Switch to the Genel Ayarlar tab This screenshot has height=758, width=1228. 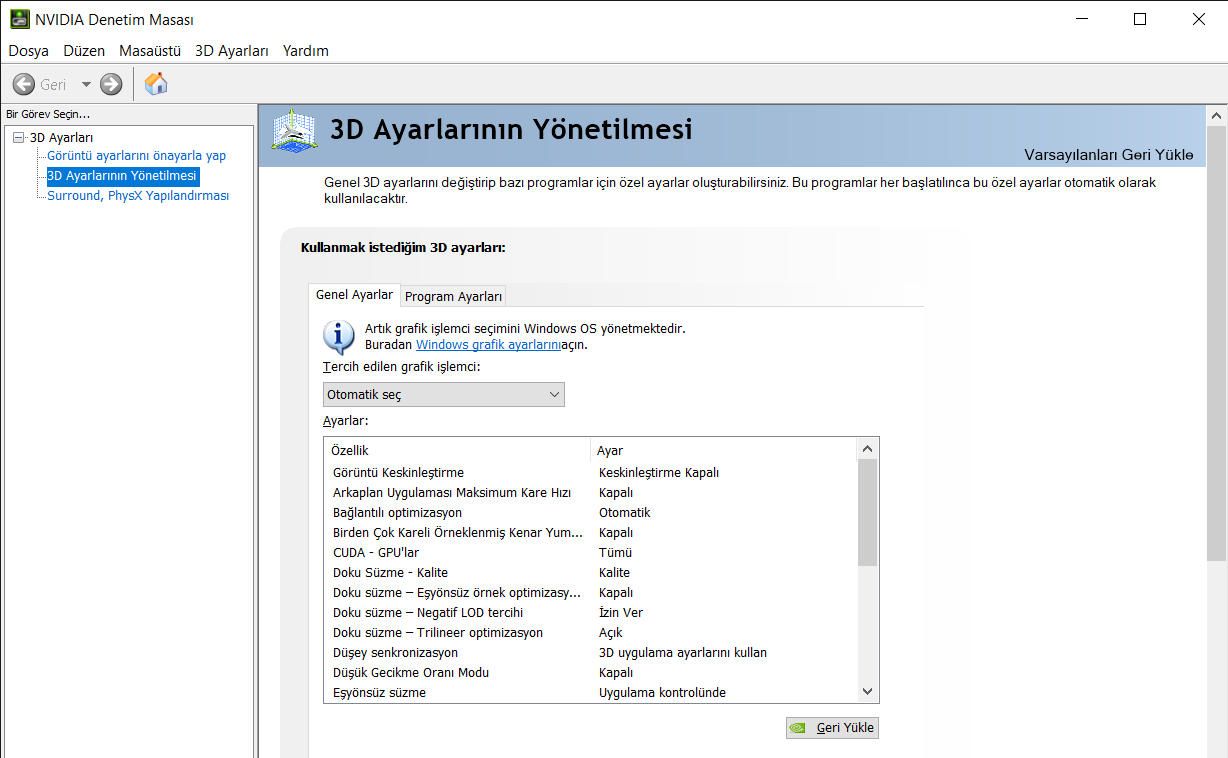coord(354,295)
